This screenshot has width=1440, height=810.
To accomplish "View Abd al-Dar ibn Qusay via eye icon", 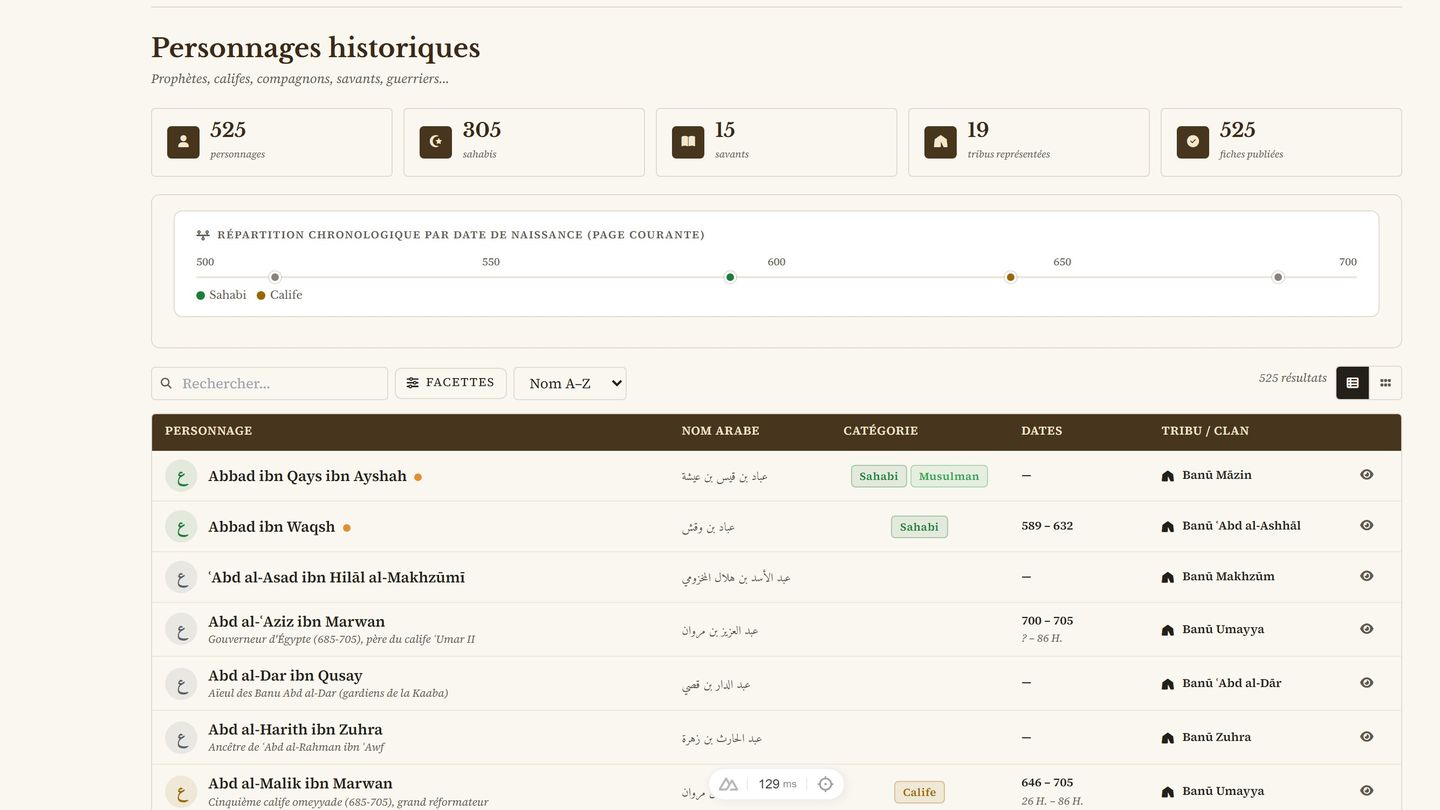I will [1367, 683].
